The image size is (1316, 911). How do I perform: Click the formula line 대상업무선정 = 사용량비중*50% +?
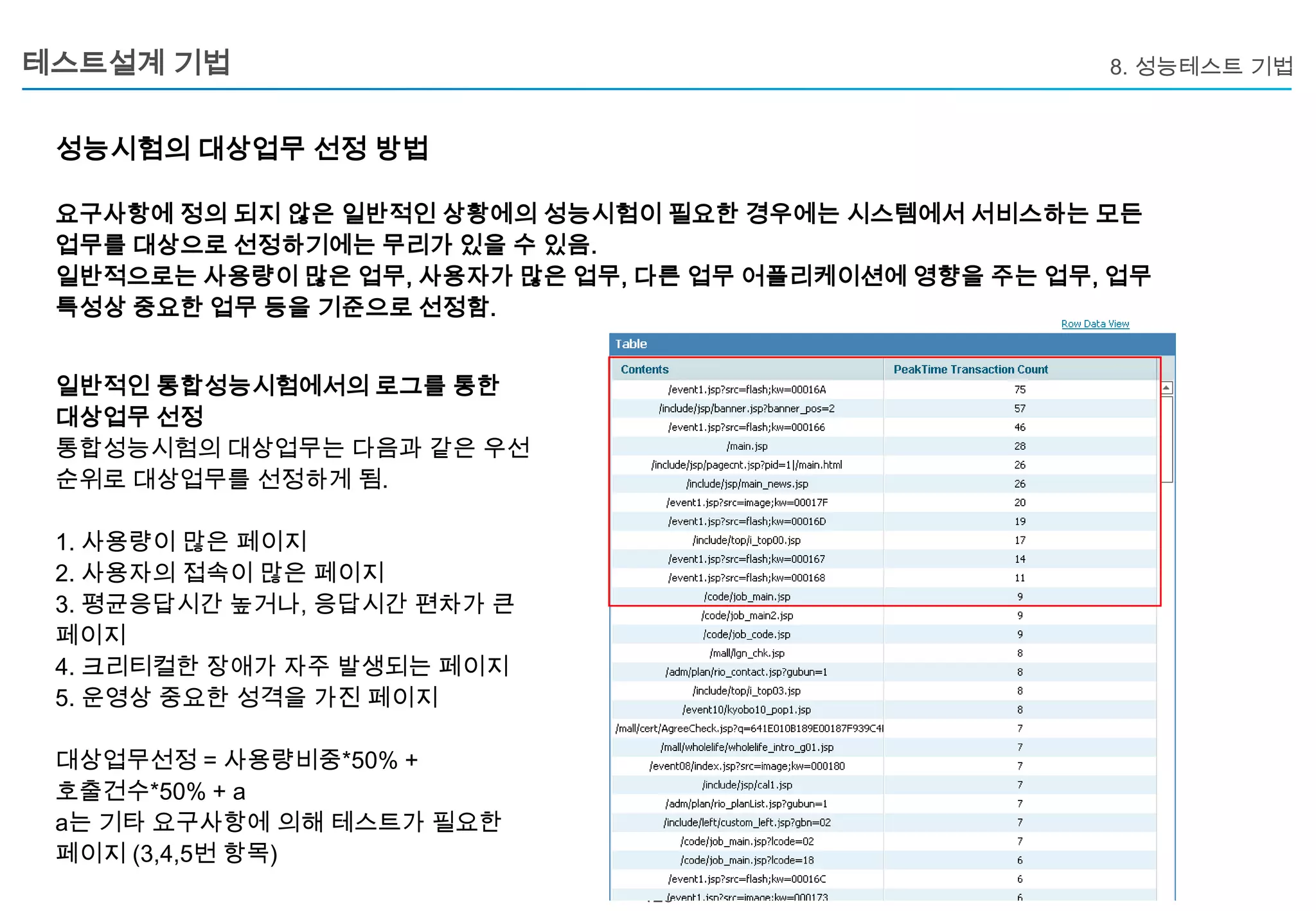(237, 760)
